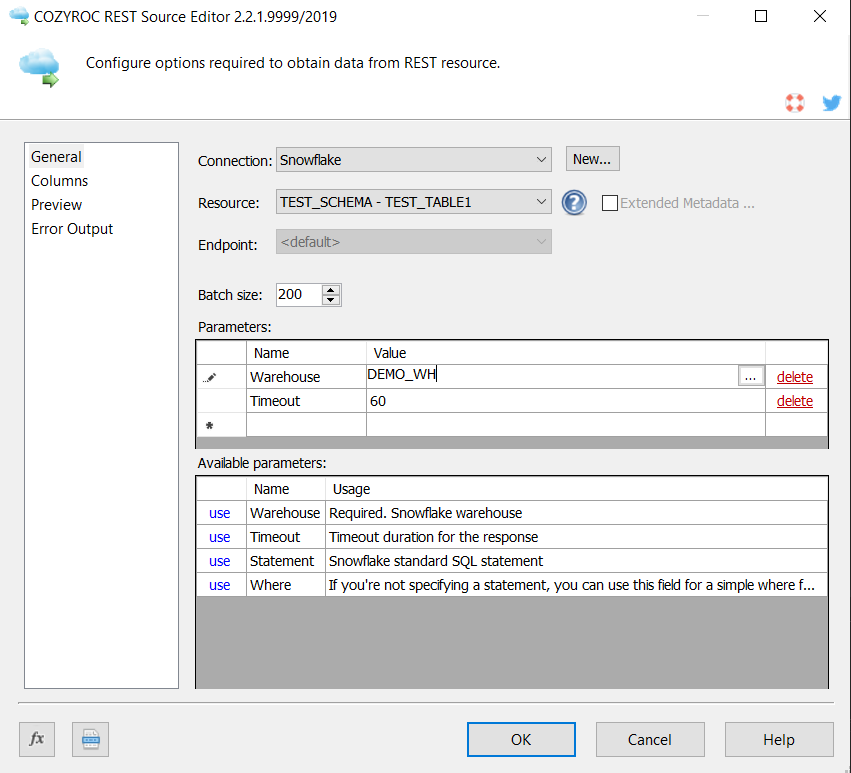Use the Warehouse available parameter
The width and height of the screenshot is (851, 773).
coord(219,513)
